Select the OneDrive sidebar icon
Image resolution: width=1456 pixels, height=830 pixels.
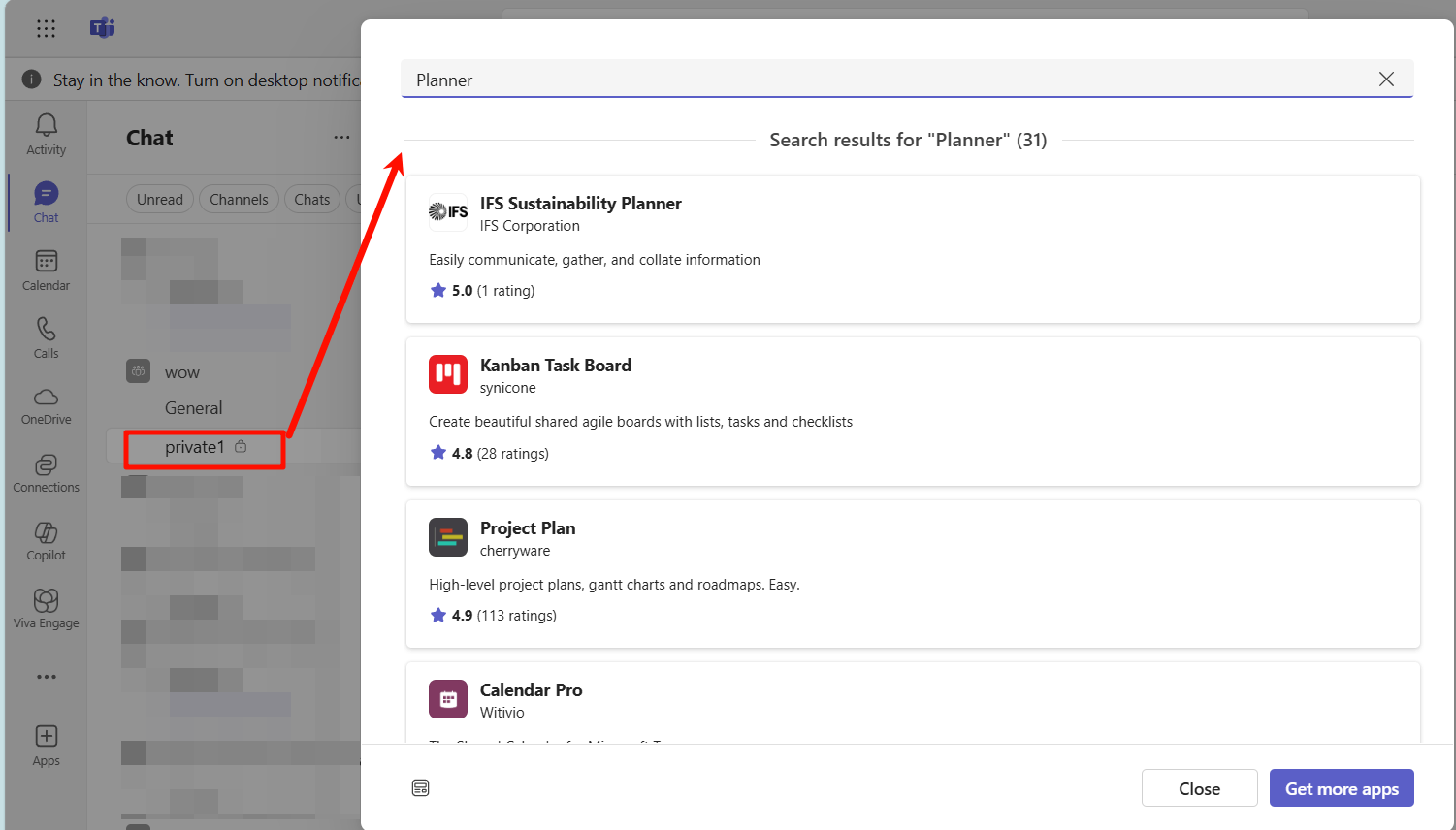pyautogui.click(x=46, y=401)
